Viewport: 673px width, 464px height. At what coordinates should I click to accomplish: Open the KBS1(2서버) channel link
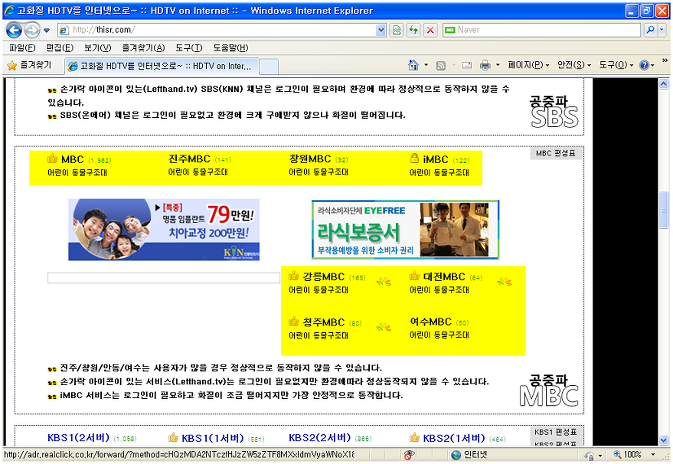click(79, 438)
